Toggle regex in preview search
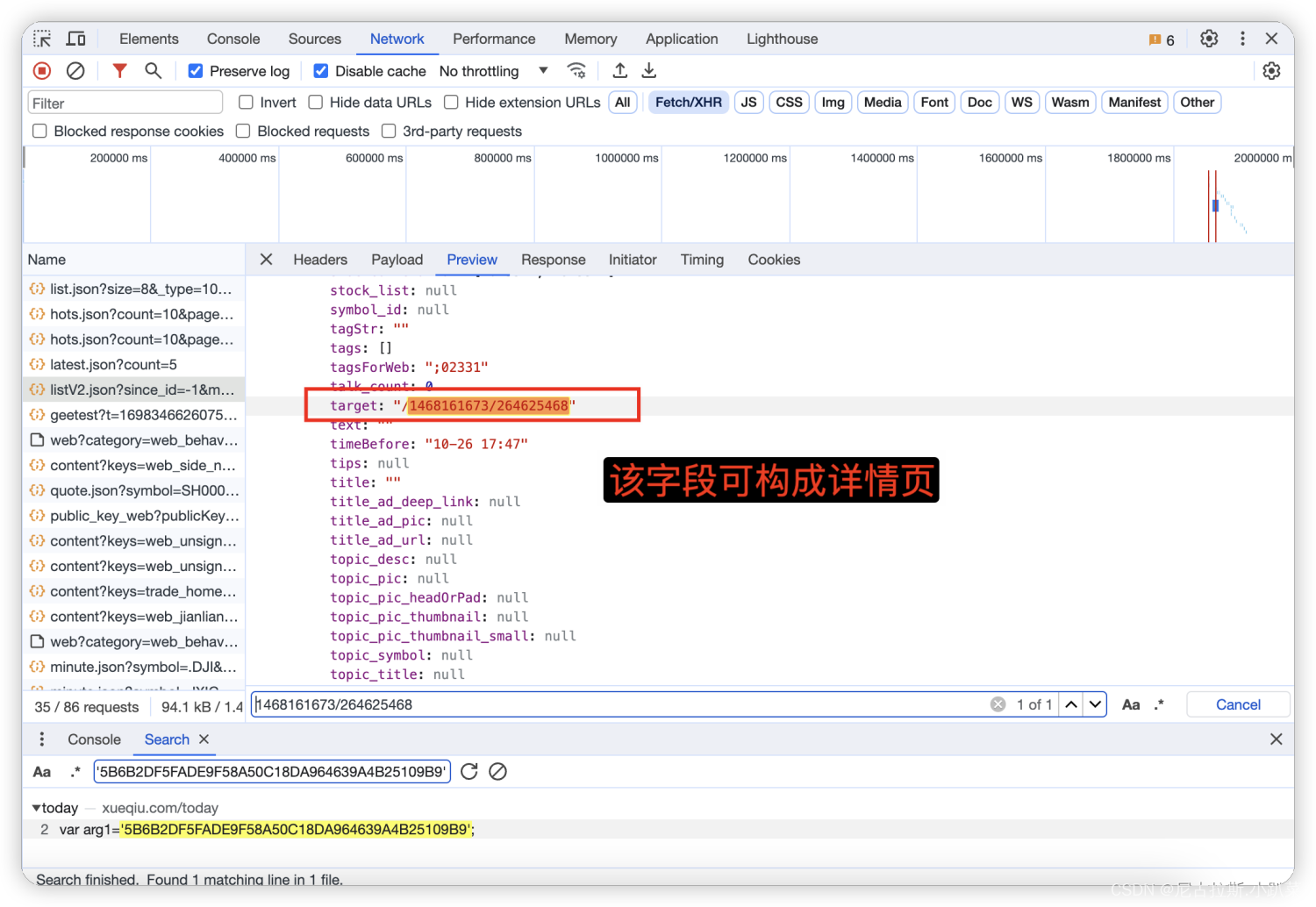This screenshot has width=1316, height=907. (1160, 704)
